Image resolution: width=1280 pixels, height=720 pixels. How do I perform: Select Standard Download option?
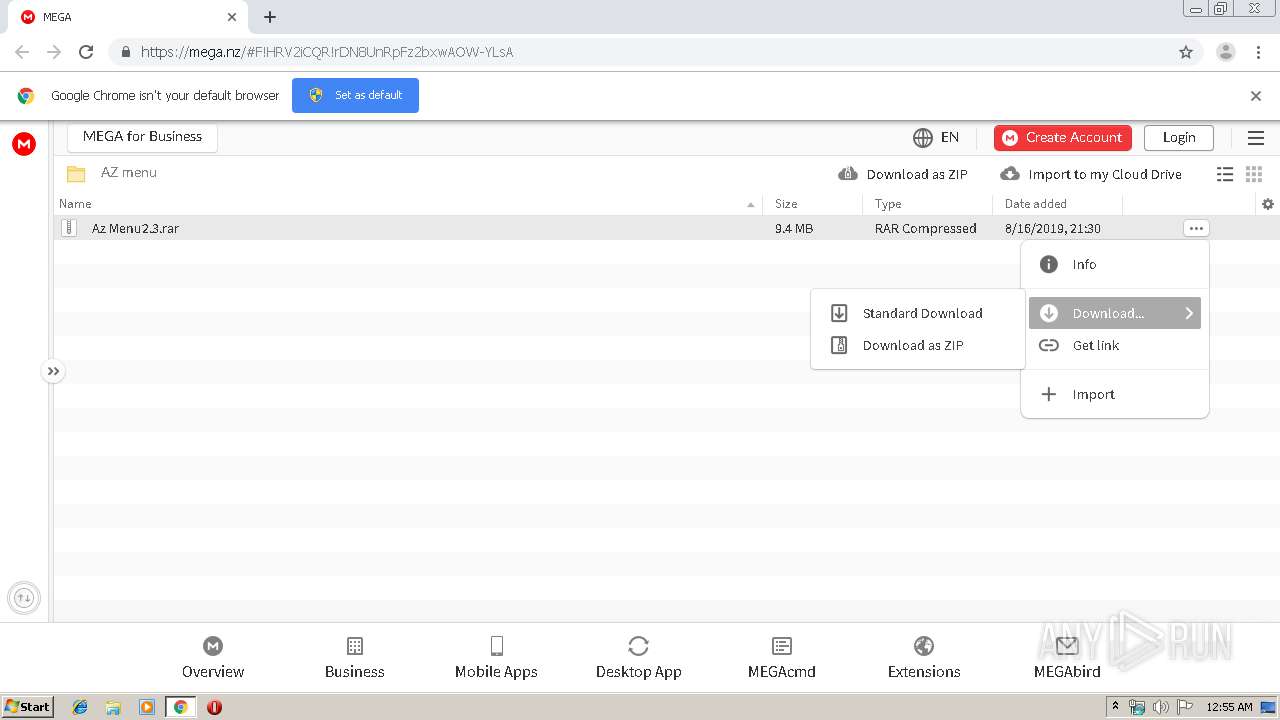(x=918, y=313)
